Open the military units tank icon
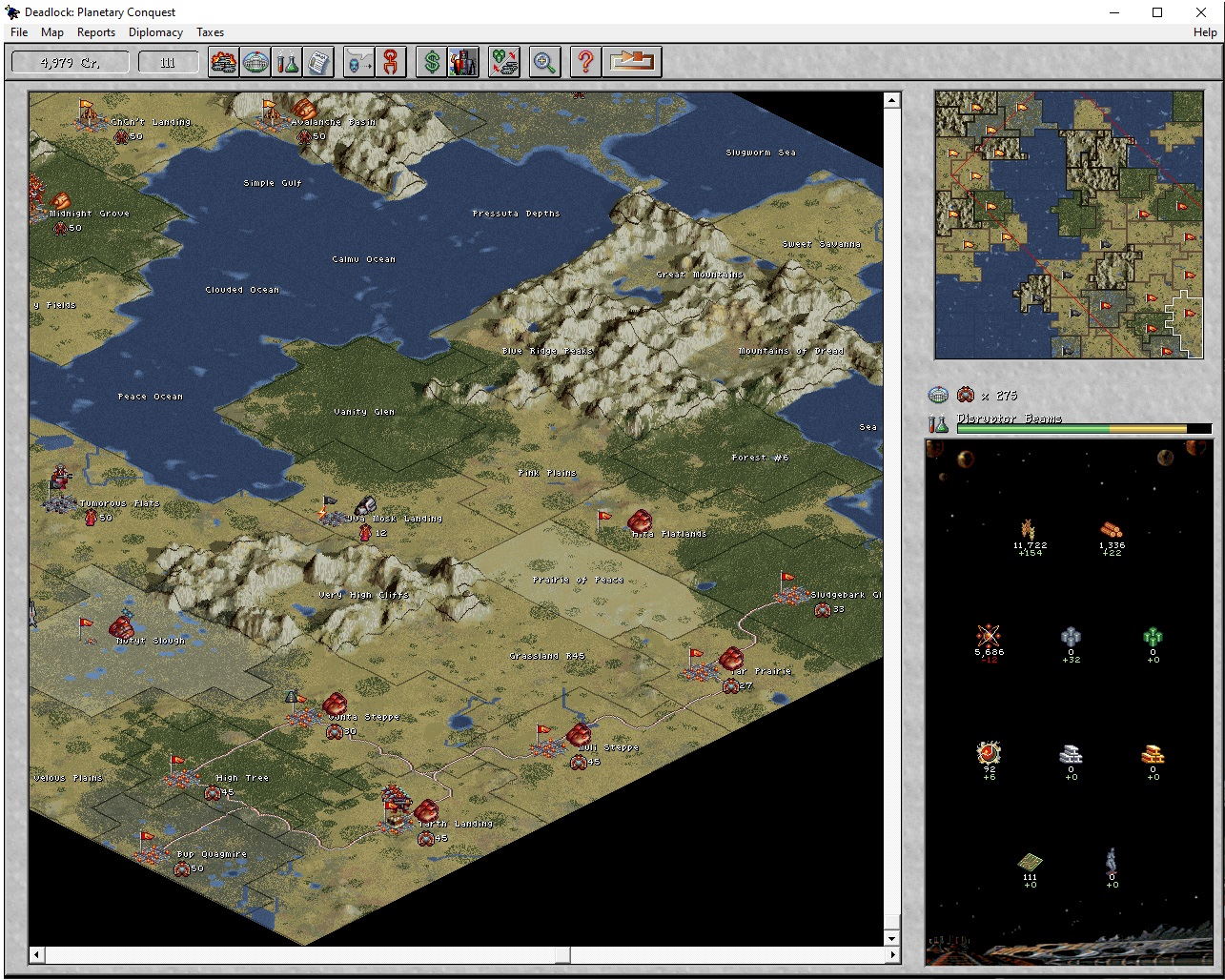Screen dimensions: 1225x980 click(224, 63)
